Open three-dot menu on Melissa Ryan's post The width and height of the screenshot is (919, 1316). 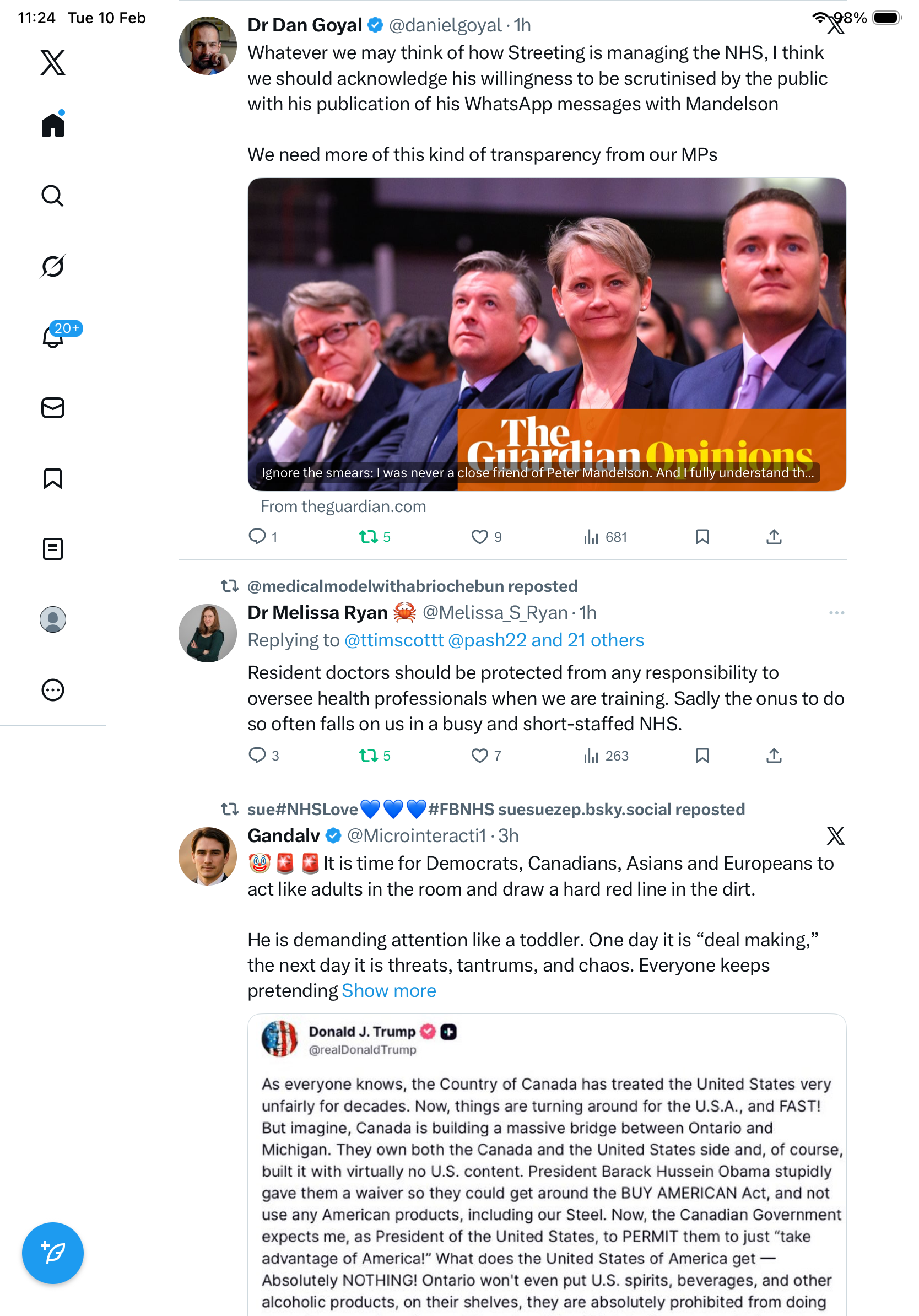click(836, 613)
